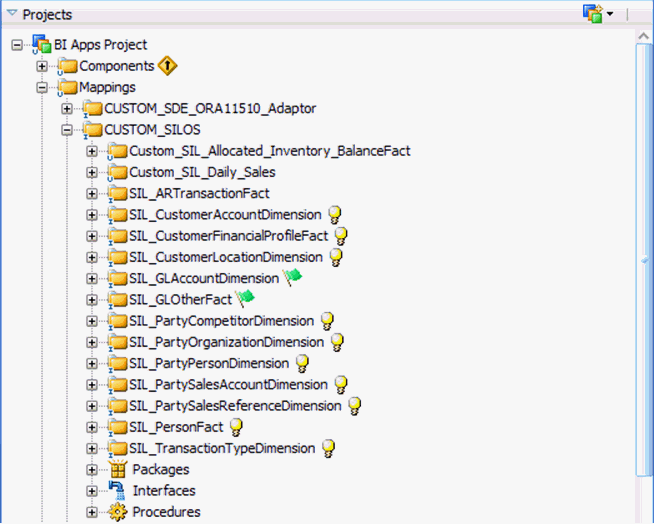Click the SIL_GLOtherFact folder icon
Image resolution: width=654 pixels, height=524 pixels.
pos(118,300)
